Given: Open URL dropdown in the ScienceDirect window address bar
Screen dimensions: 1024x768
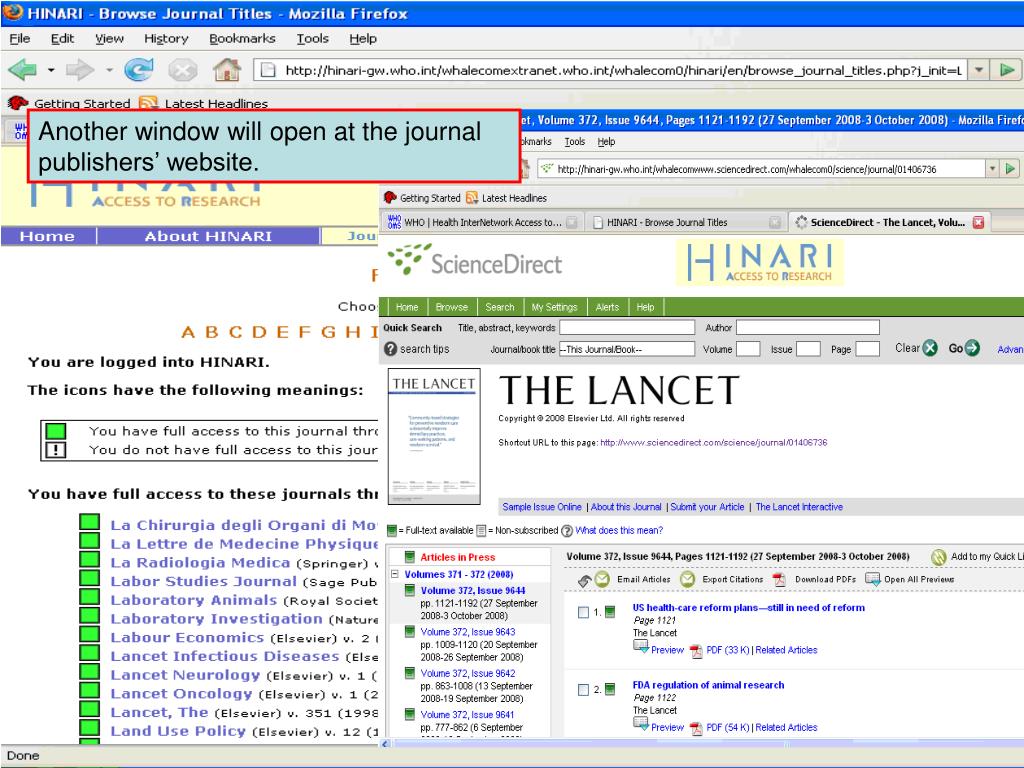Looking at the screenshot, I should coord(992,168).
